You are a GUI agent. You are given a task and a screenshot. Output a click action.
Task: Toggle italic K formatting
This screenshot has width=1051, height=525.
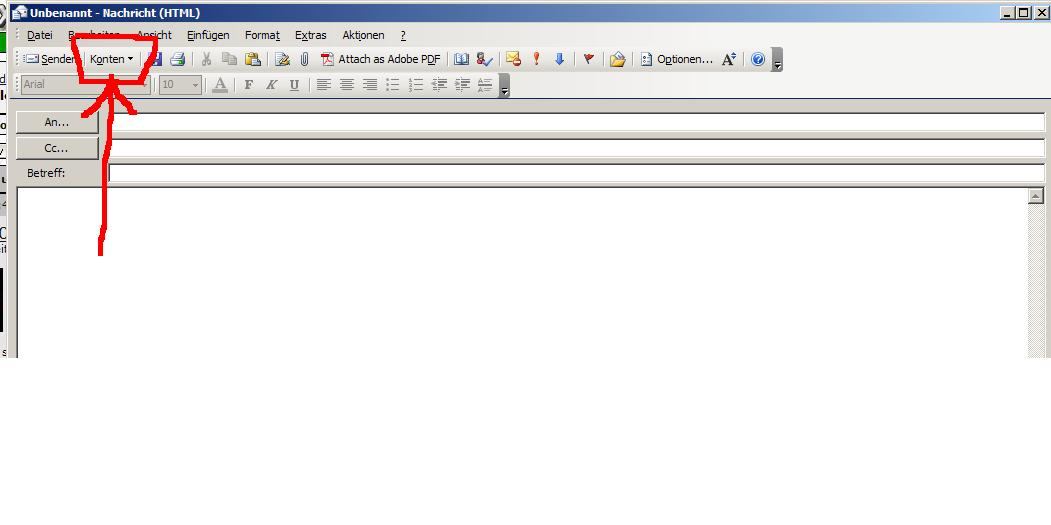pyautogui.click(x=271, y=84)
